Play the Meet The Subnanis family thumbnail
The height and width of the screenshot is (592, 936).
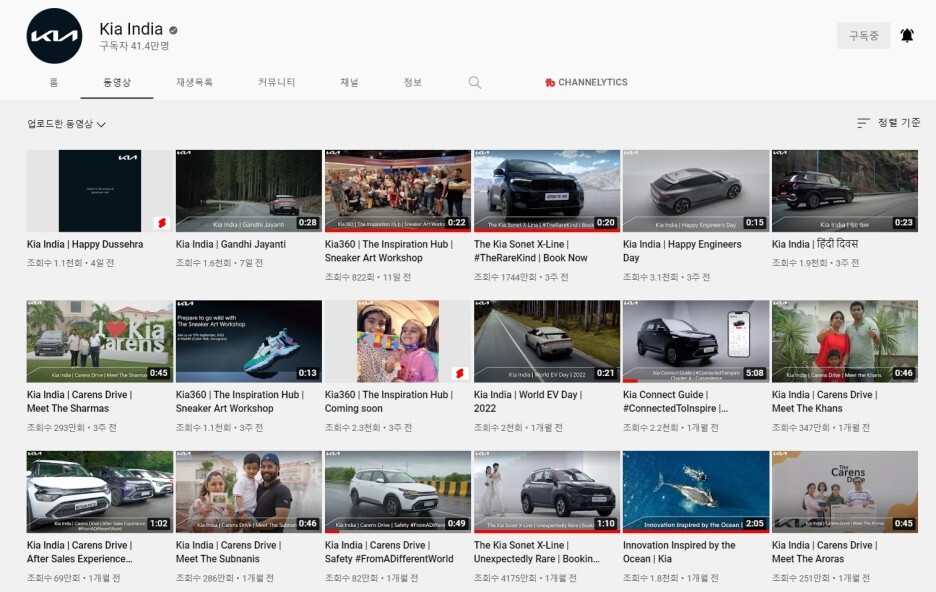[x=248, y=492]
